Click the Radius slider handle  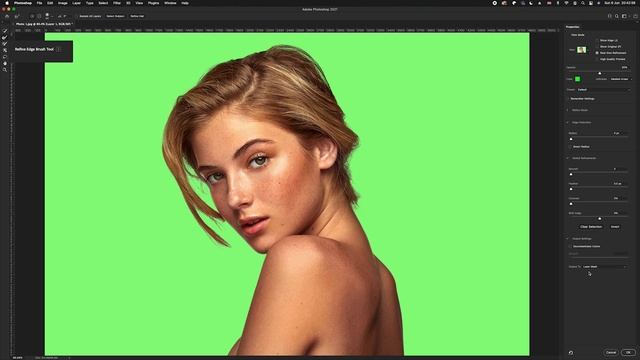571,139
